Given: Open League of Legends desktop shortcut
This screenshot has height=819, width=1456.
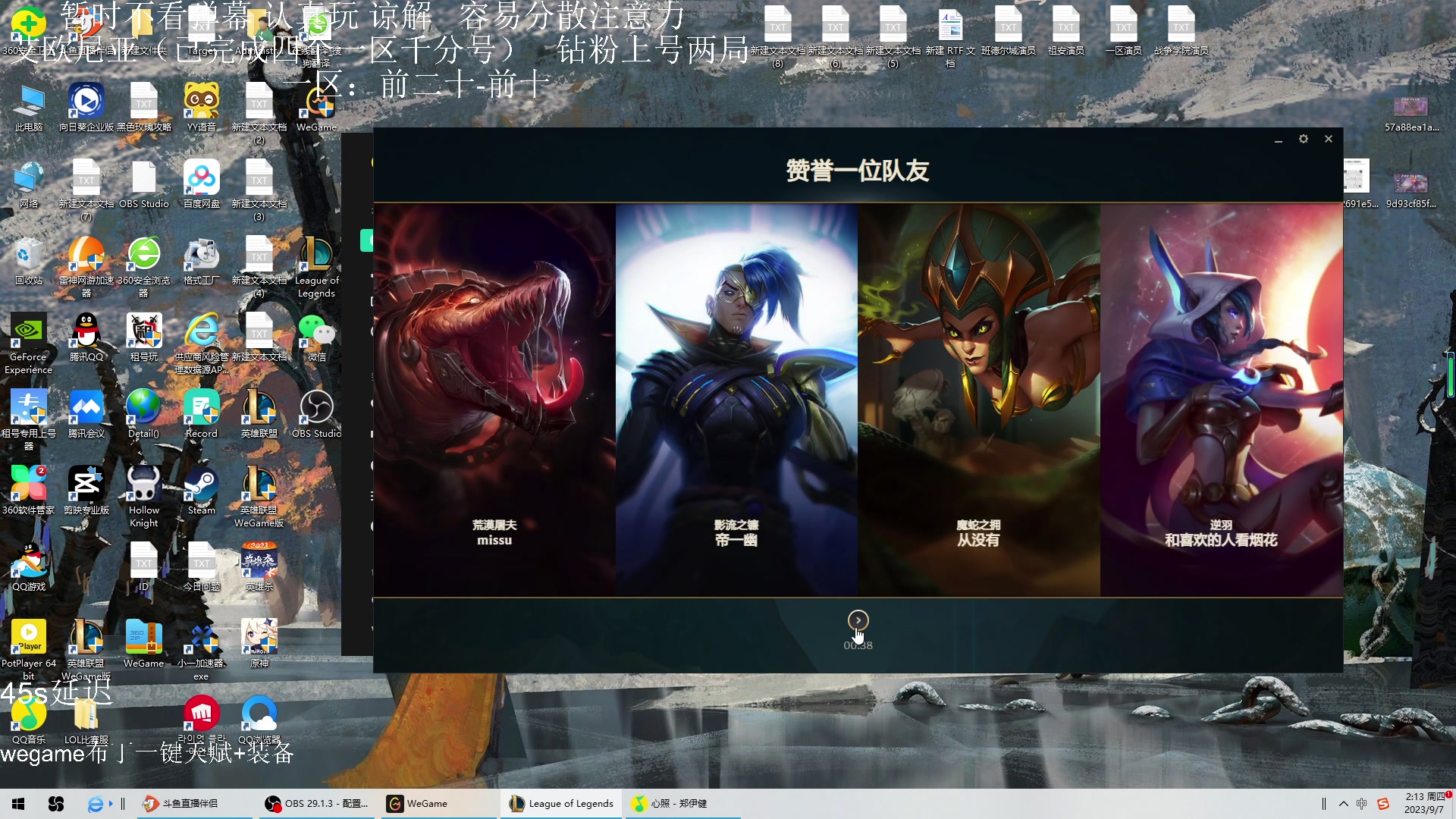Looking at the screenshot, I should point(317,267).
